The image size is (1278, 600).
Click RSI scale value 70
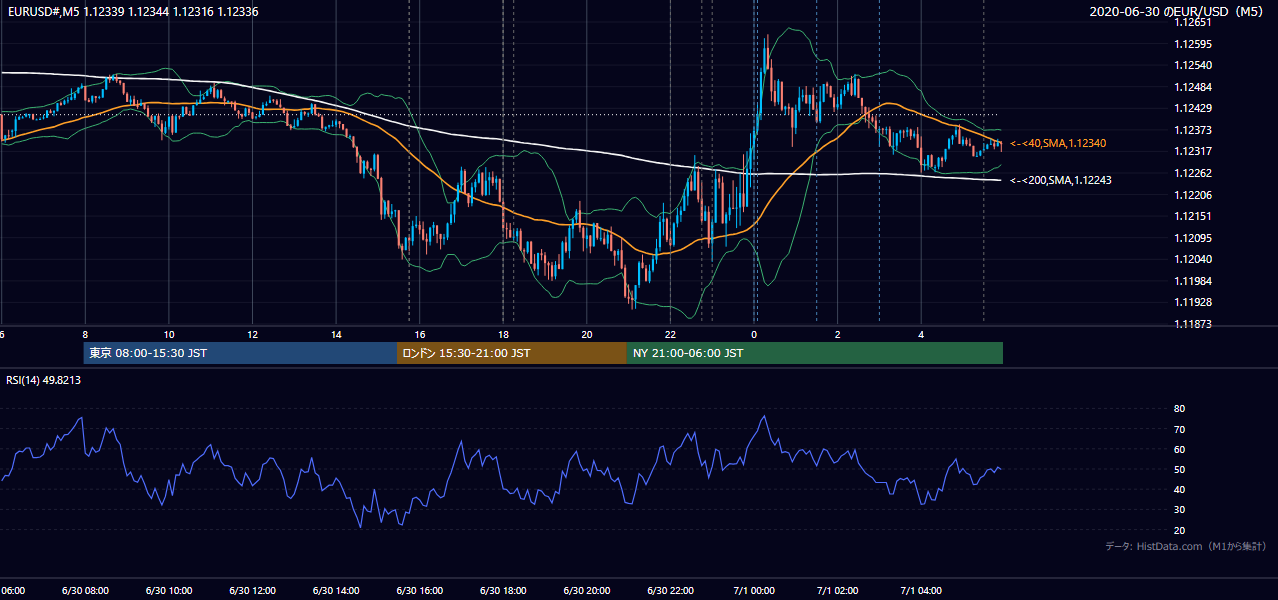[1180, 429]
